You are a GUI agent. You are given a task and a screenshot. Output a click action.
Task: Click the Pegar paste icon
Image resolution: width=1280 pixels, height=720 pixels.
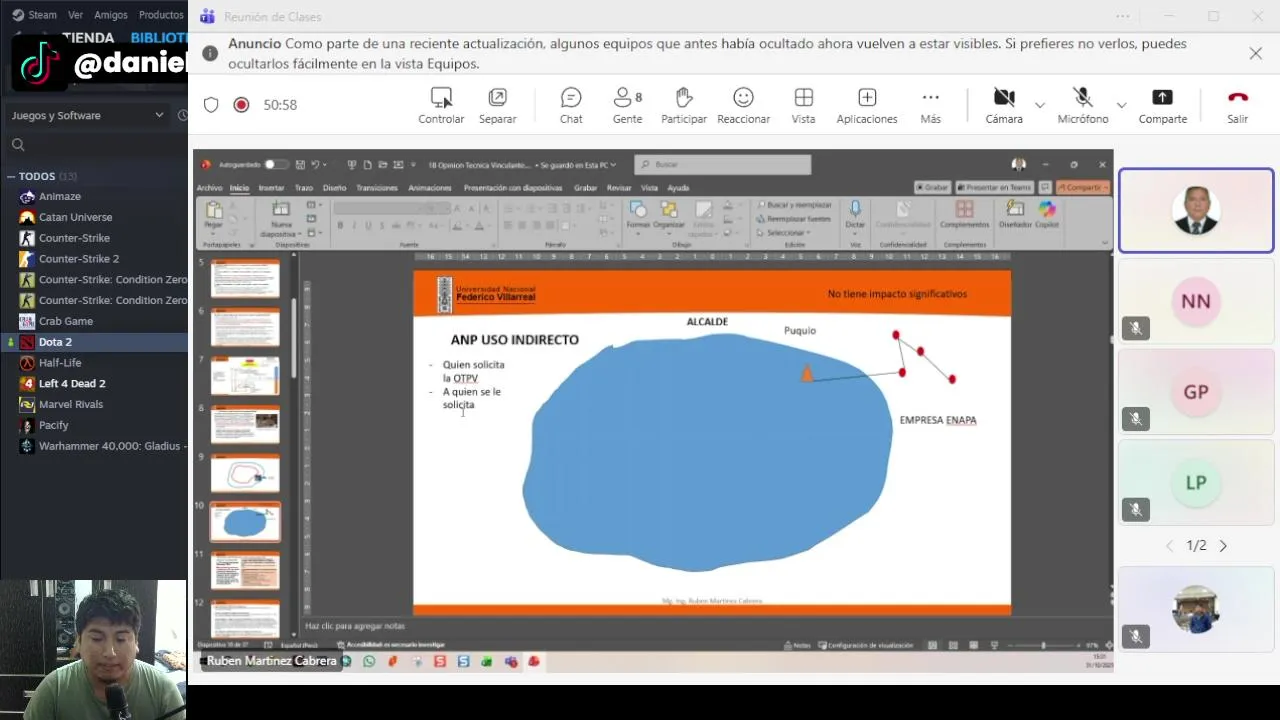coord(213,210)
